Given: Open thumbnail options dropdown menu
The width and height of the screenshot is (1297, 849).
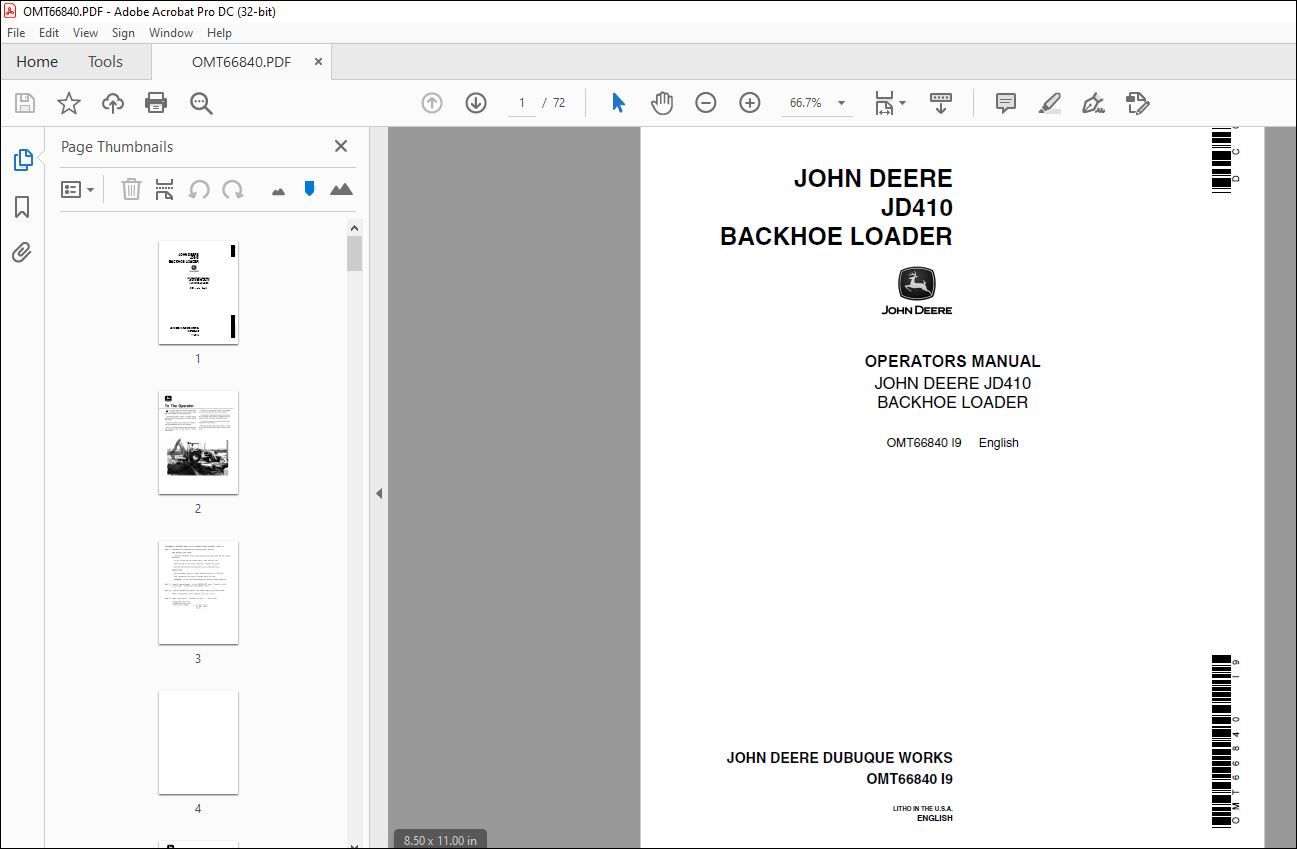Looking at the screenshot, I should coord(77,189).
